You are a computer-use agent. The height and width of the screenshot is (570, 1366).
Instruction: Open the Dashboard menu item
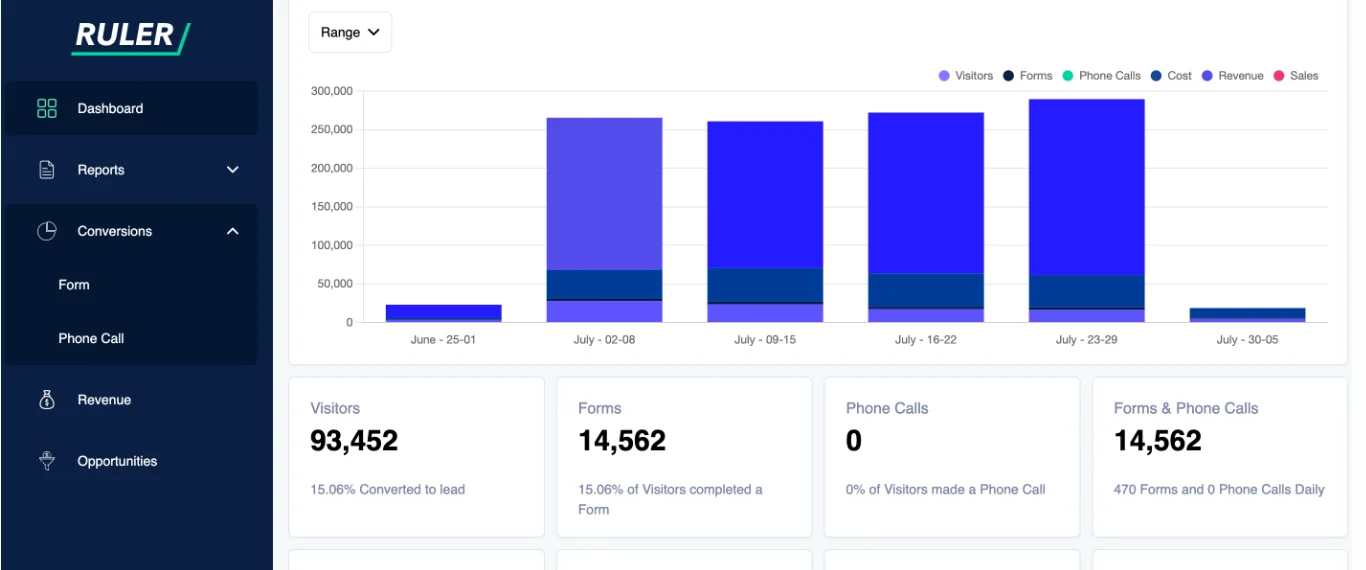131,108
